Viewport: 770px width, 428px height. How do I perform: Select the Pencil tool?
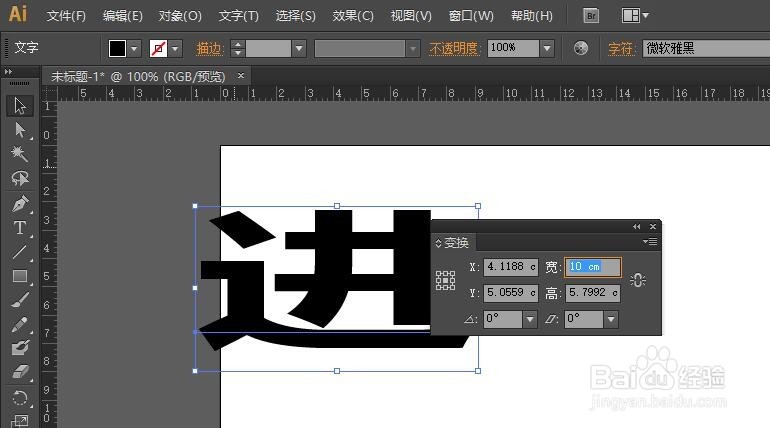tap(20, 324)
